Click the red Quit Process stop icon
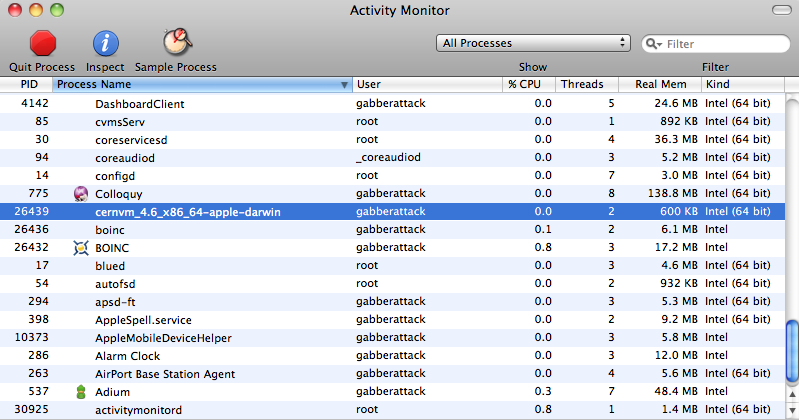This screenshot has height=420, width=799. [x=43, y=43]
